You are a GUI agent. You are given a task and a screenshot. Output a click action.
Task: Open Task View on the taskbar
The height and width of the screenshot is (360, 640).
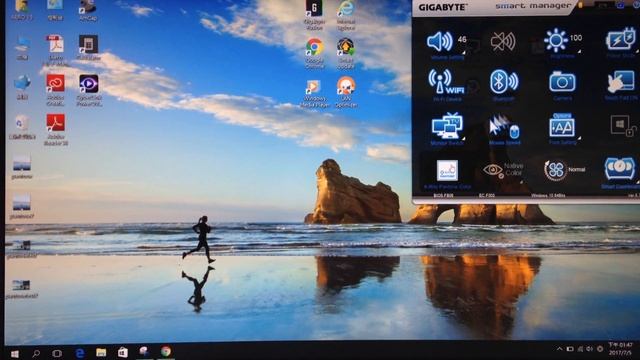tap(57, 353)
